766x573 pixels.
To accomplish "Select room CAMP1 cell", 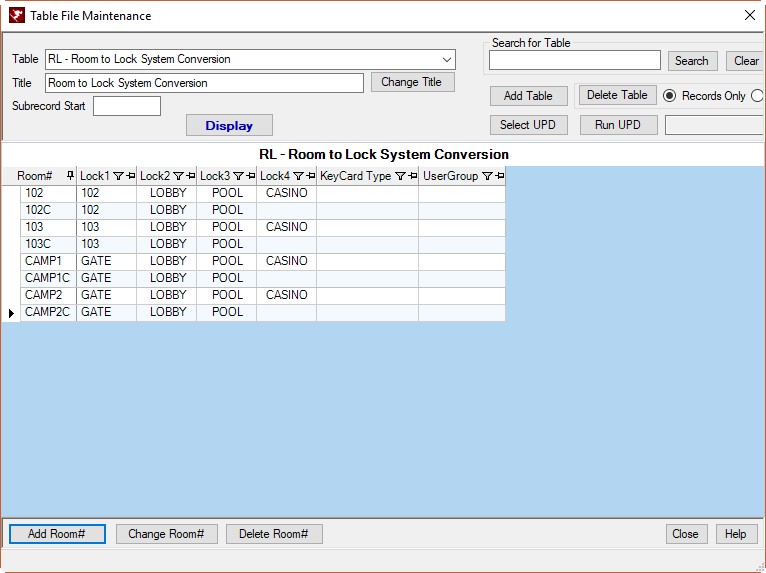I will (48, 261).
